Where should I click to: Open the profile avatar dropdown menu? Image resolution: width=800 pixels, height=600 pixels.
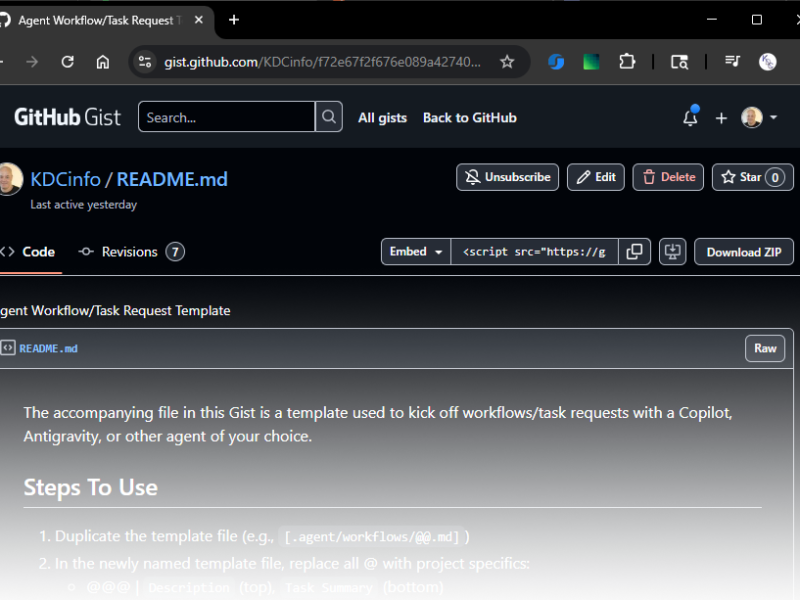click(757, 117)
